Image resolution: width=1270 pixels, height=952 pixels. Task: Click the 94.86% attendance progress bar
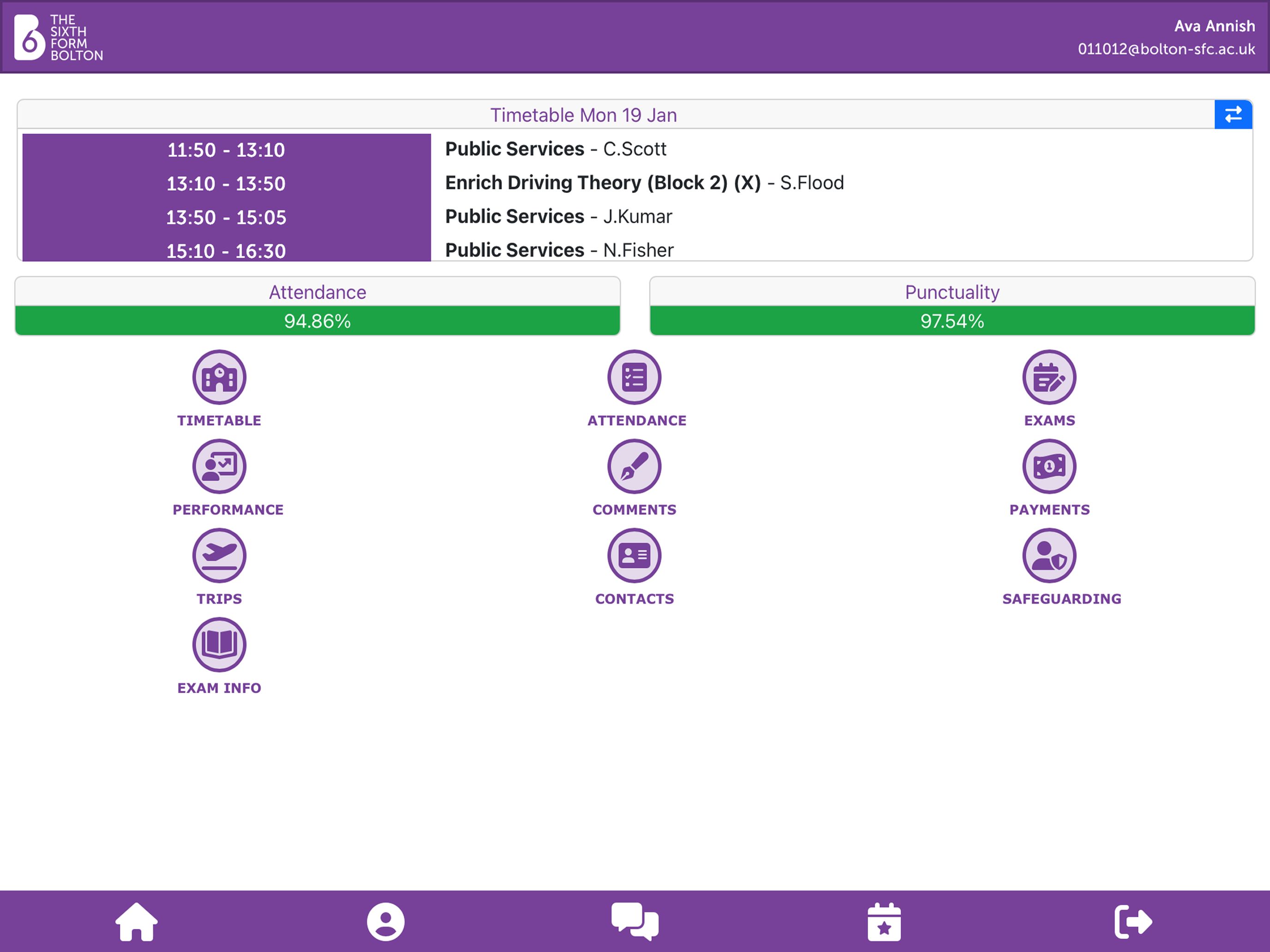[317, 320]
